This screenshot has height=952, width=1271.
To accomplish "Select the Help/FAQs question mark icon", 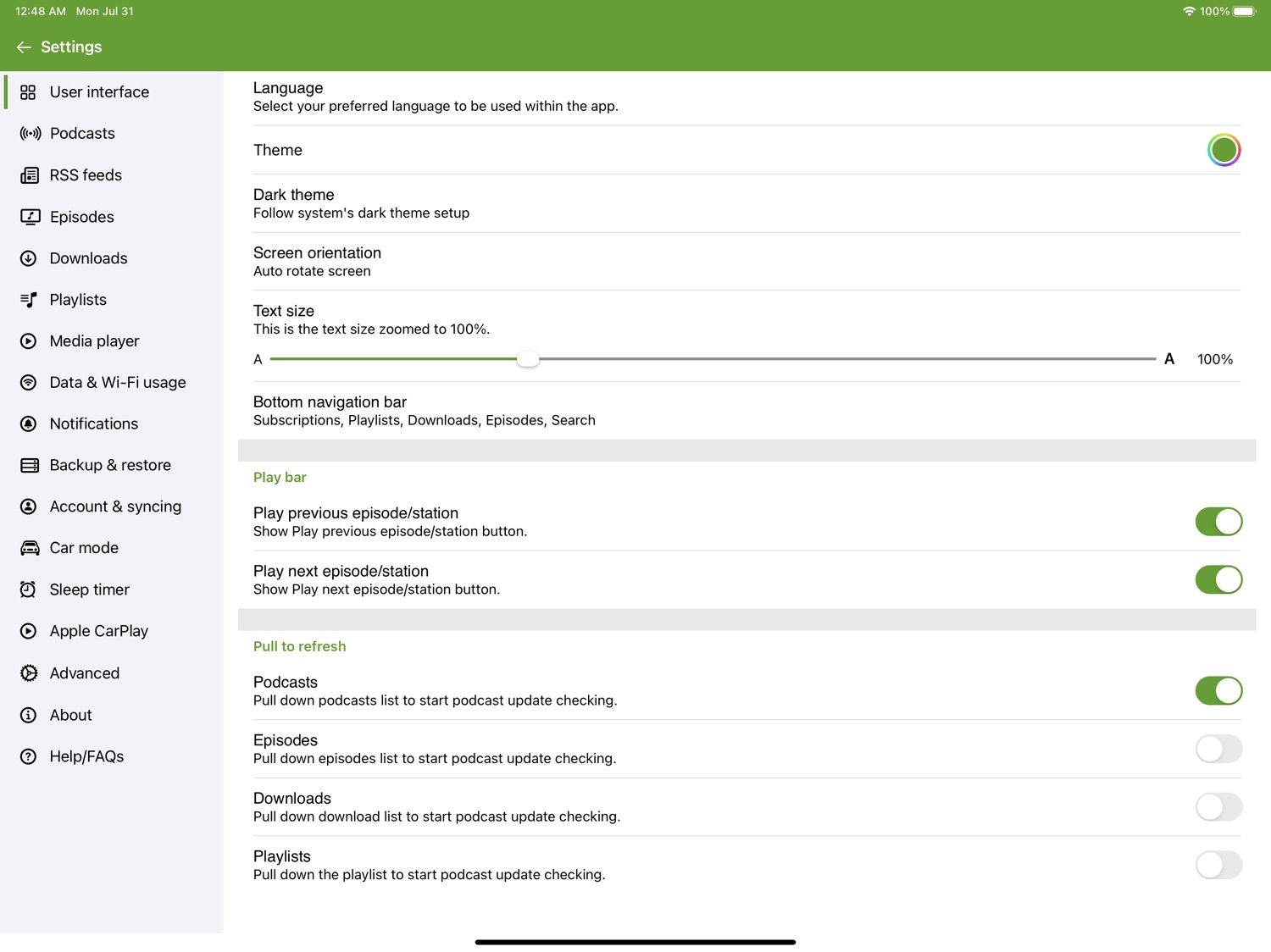I will point(29,756).
